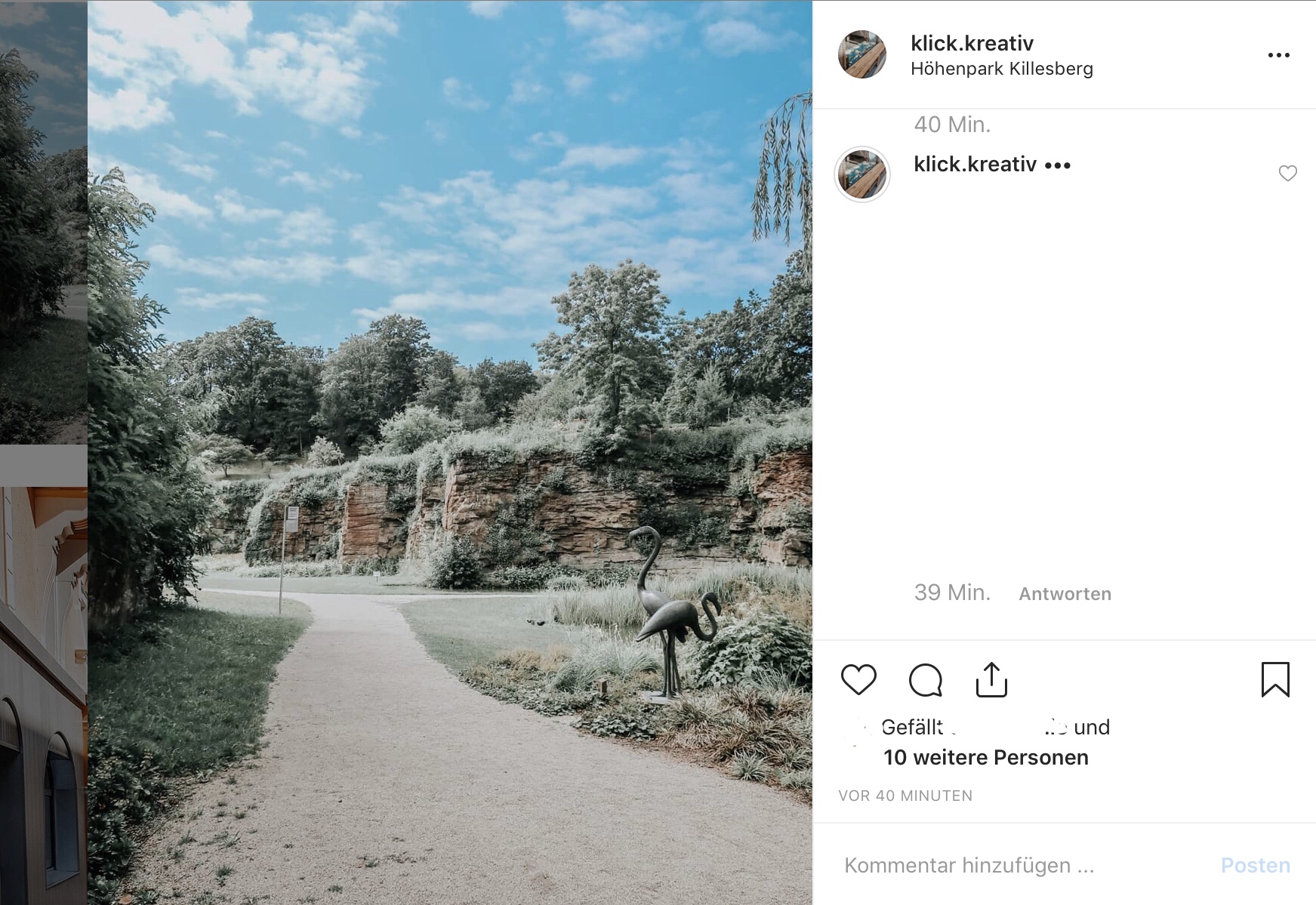Click the klick.kreativ username in the comment
Image resolution: width=1316 pixels, height=905 pixels.
point(975,164)
